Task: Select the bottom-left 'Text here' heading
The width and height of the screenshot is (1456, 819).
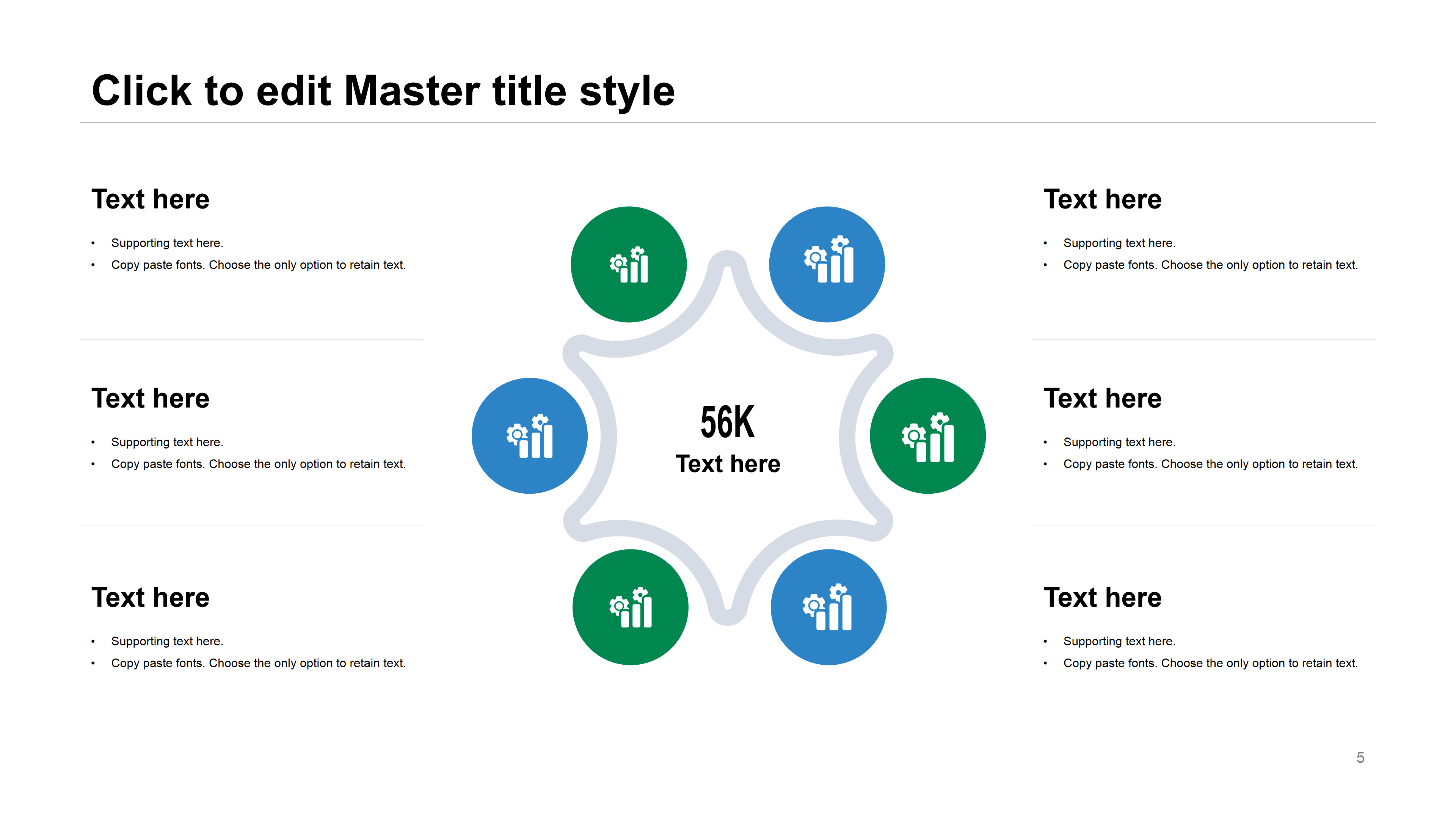Action: (x=151, y=598)
